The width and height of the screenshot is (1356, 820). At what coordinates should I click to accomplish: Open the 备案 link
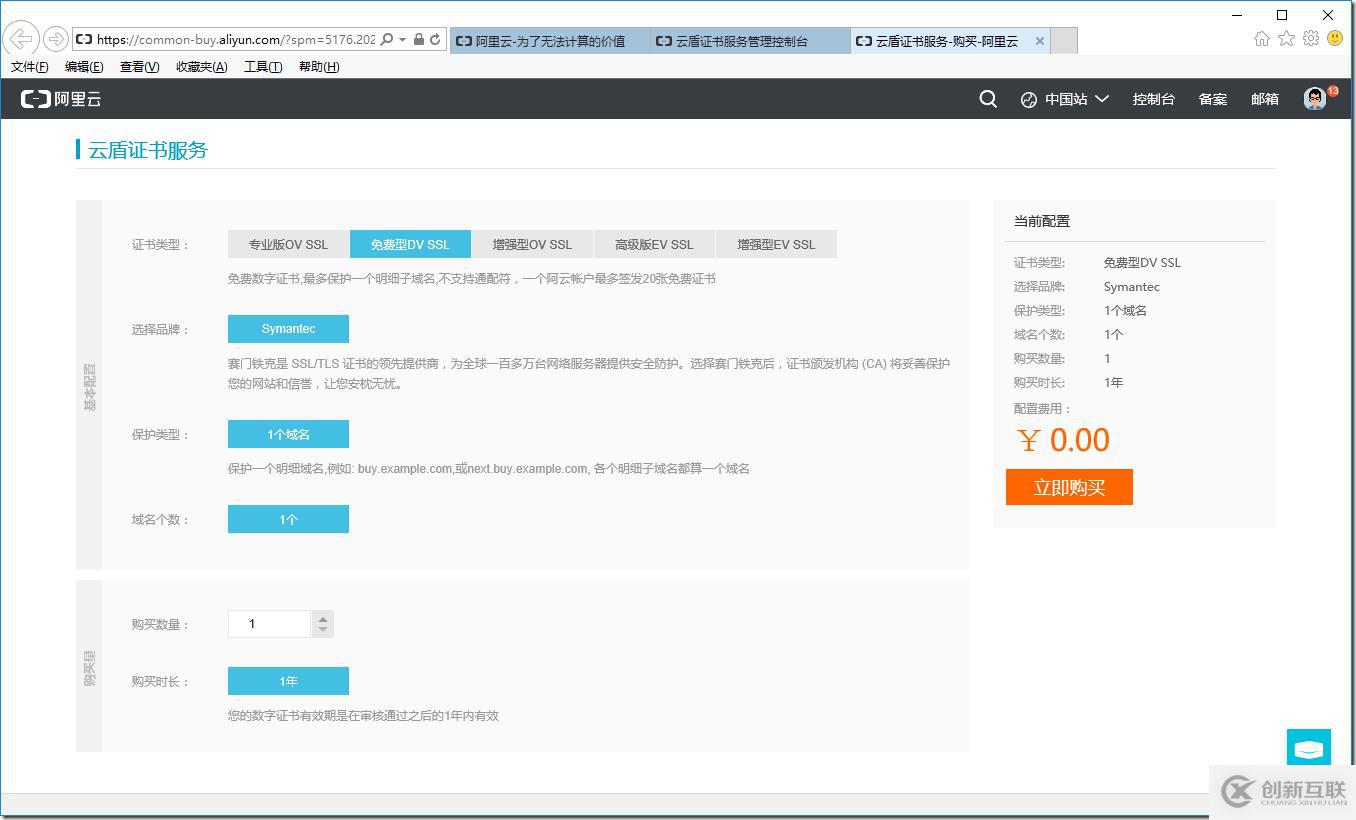pyautogui.click(x=1212, y=99)
